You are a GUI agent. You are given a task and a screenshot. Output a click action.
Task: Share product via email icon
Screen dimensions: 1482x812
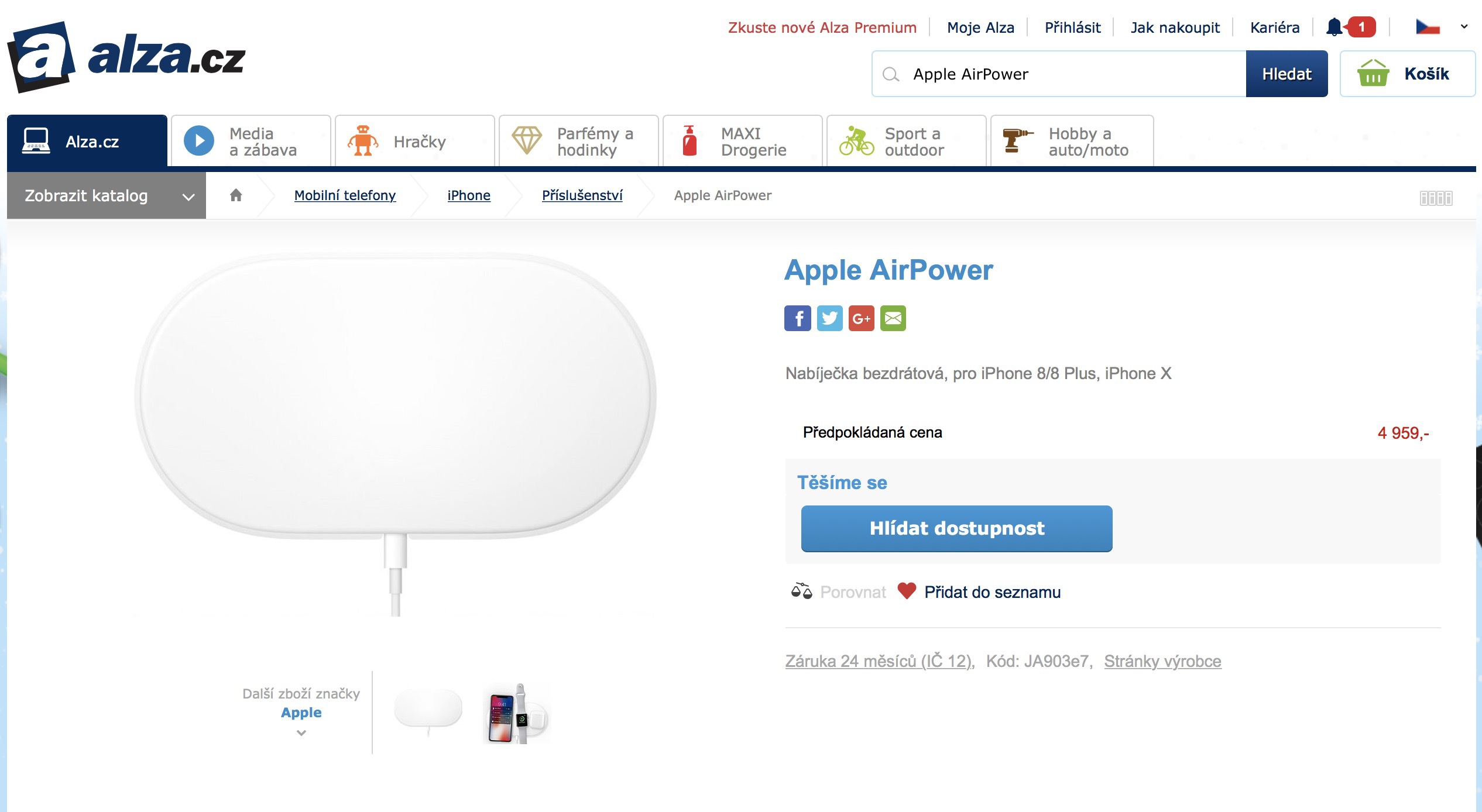893,318
